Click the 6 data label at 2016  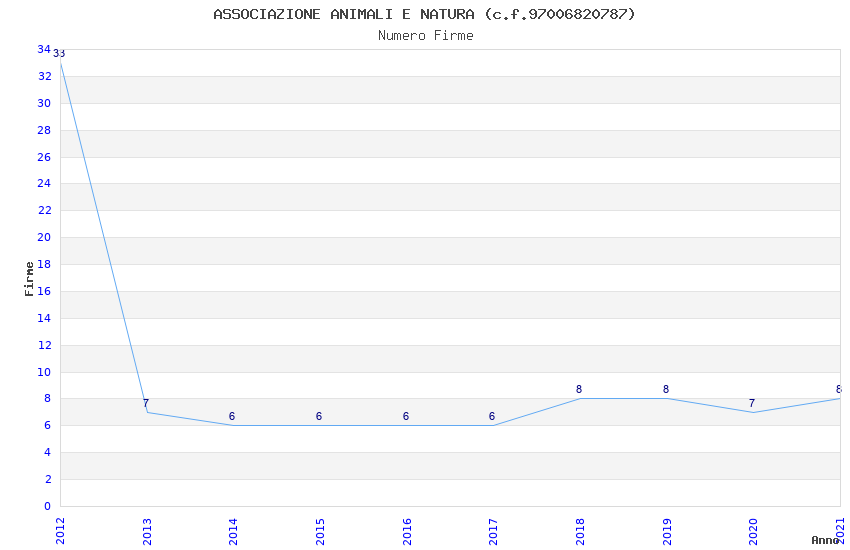pos(405,416)
